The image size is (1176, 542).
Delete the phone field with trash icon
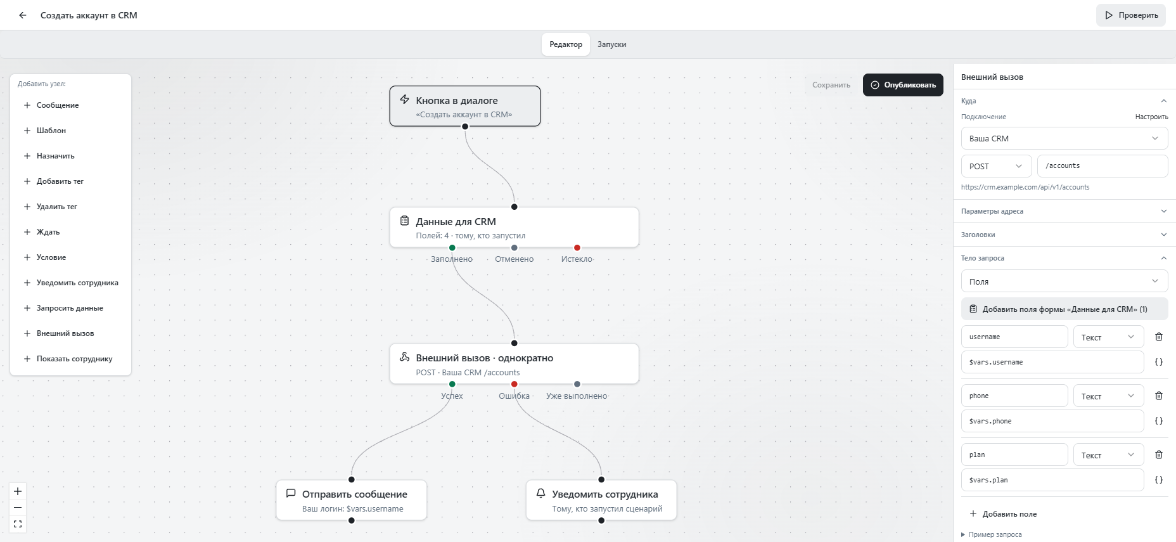[x=1159, y=396]
